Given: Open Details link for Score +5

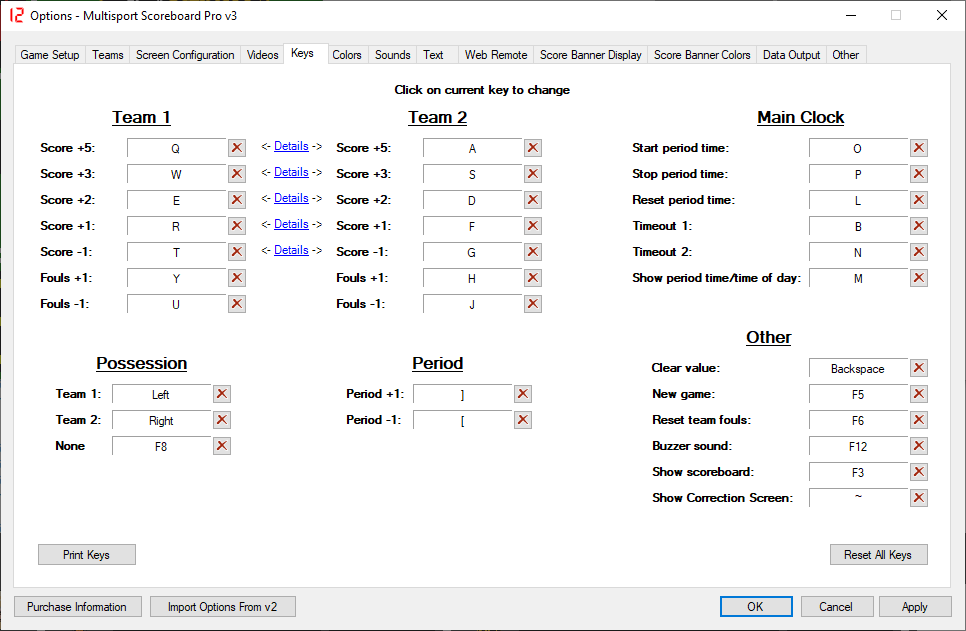Looking at the screenshot, I should coord(291,146).
